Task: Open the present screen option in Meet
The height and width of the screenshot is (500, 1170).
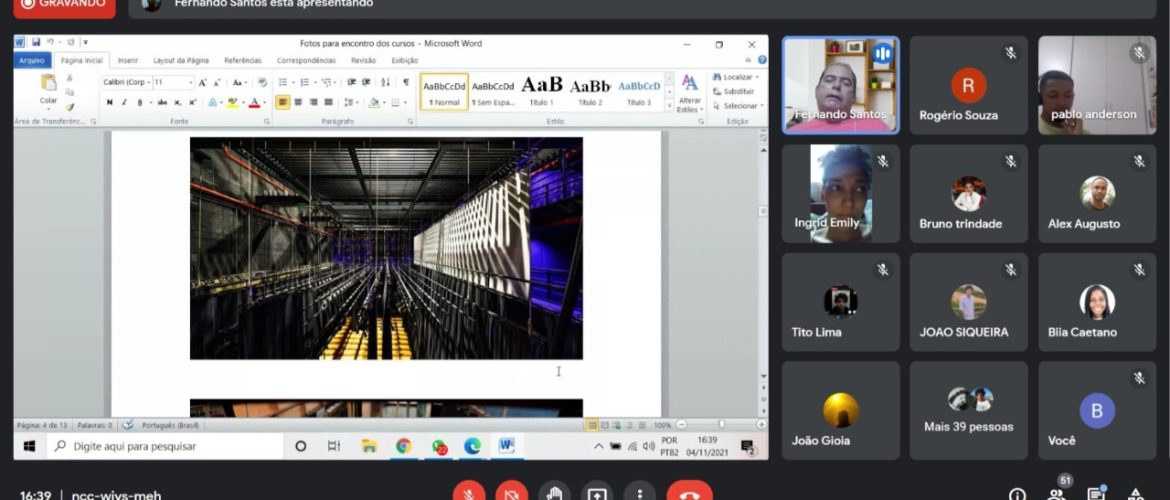Action: tap(597, 493)
